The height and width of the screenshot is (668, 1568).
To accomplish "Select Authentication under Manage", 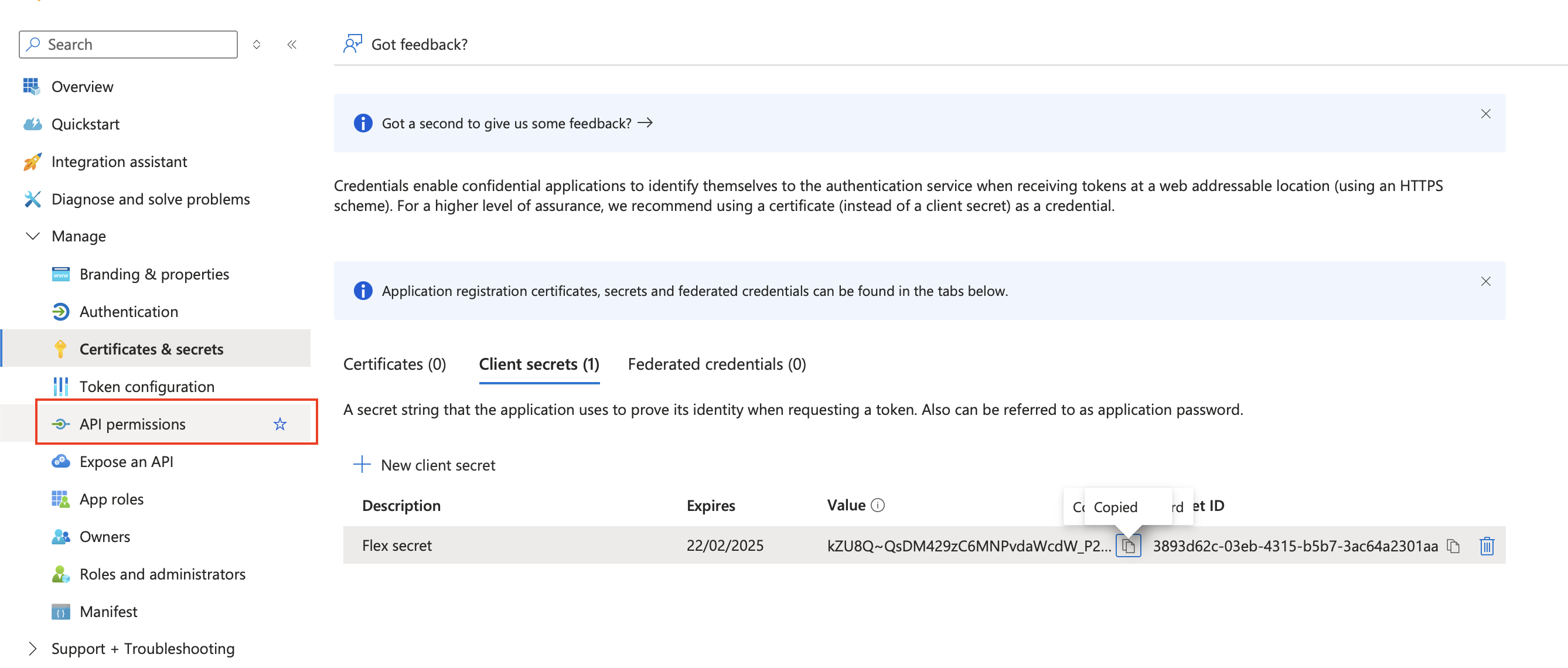I will point(128,311).
